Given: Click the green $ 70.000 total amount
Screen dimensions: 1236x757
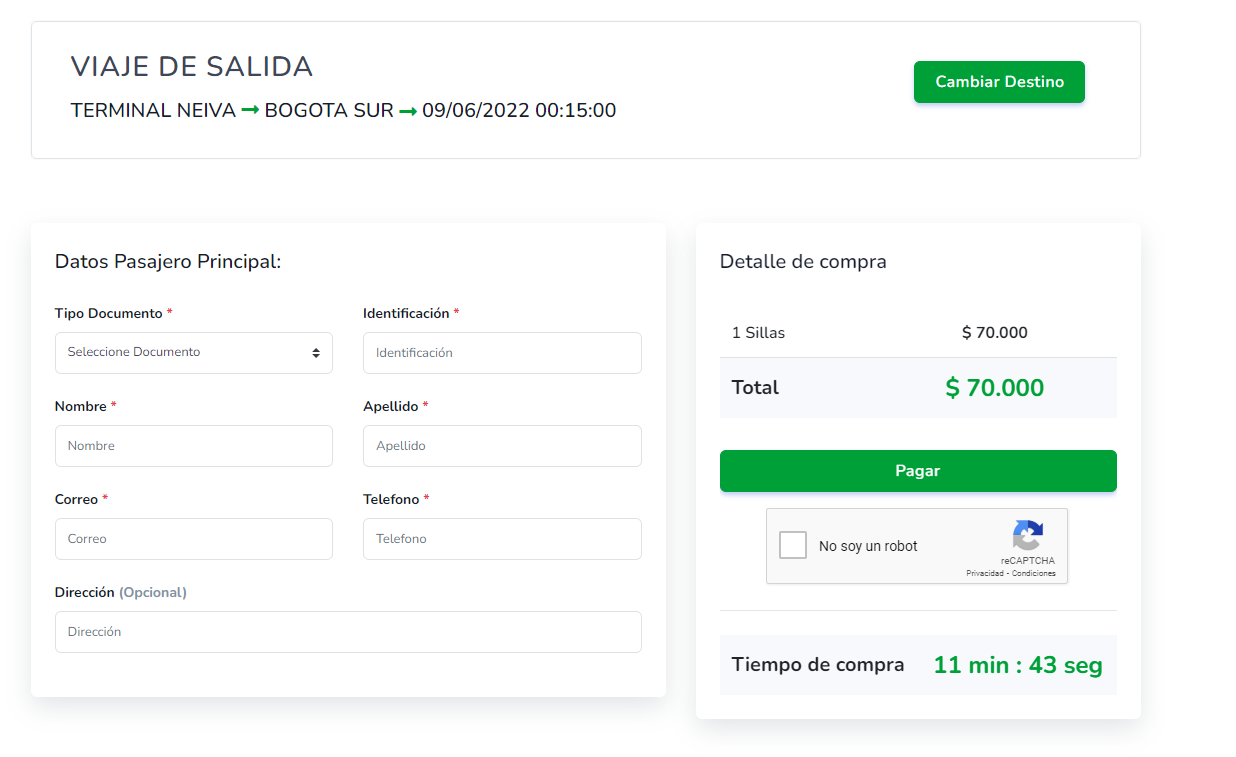Looking at the screenshot, I should click(994, 388).
